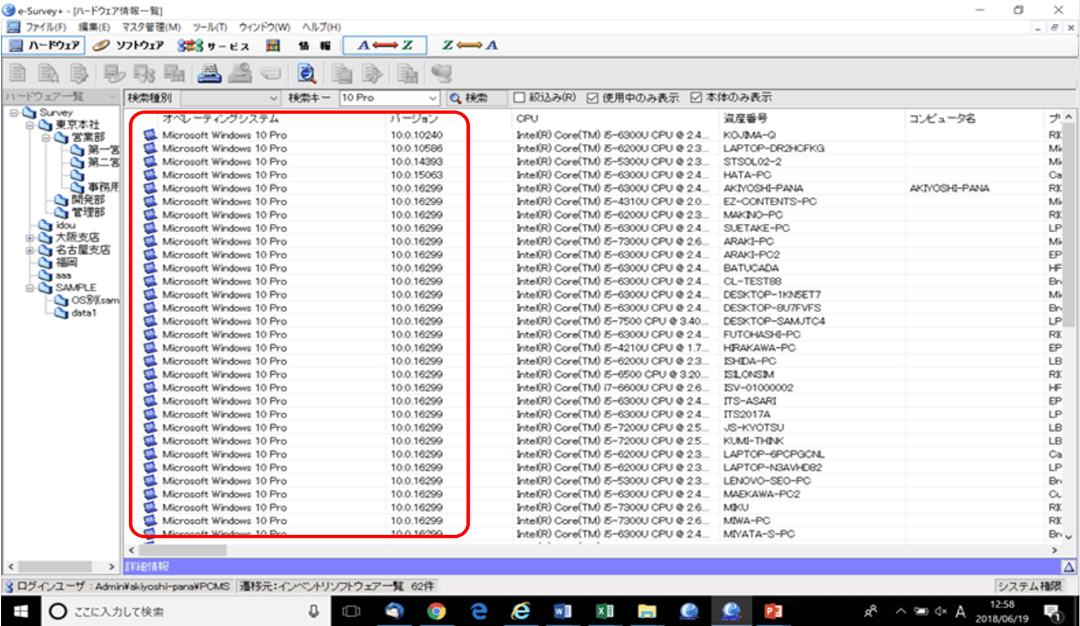Image resolution: width=1080 pixels, height=626 pixels.
Task: Open the 編集(E) menu
Action: click(94, 27)
